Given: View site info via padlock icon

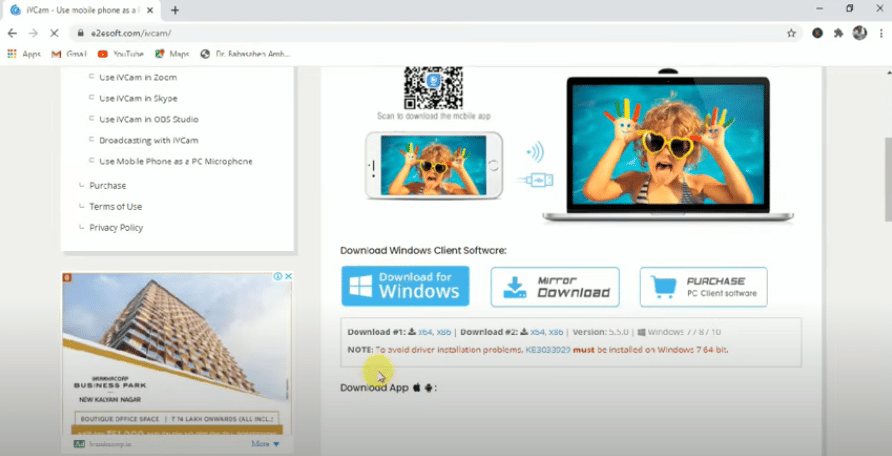Looking at the screenshot, I should click(80, 34).
